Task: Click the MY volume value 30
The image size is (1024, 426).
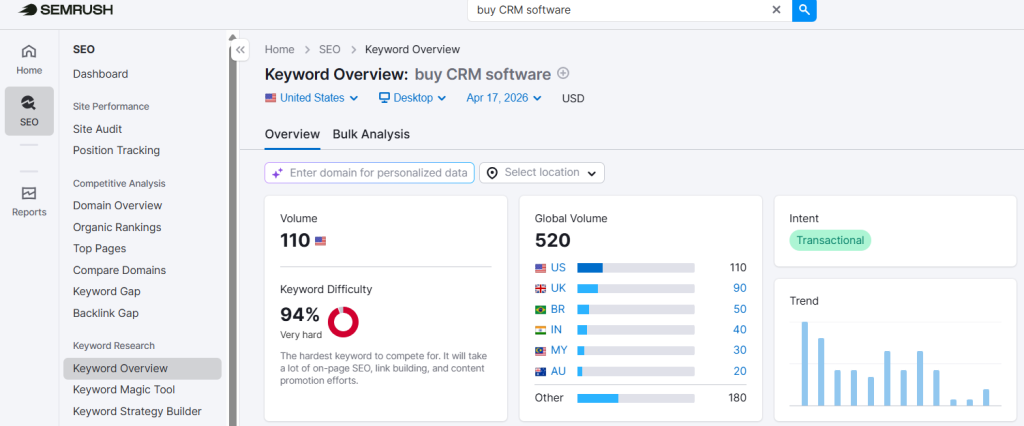Action: pyautogui.click(x=739, y=350)
